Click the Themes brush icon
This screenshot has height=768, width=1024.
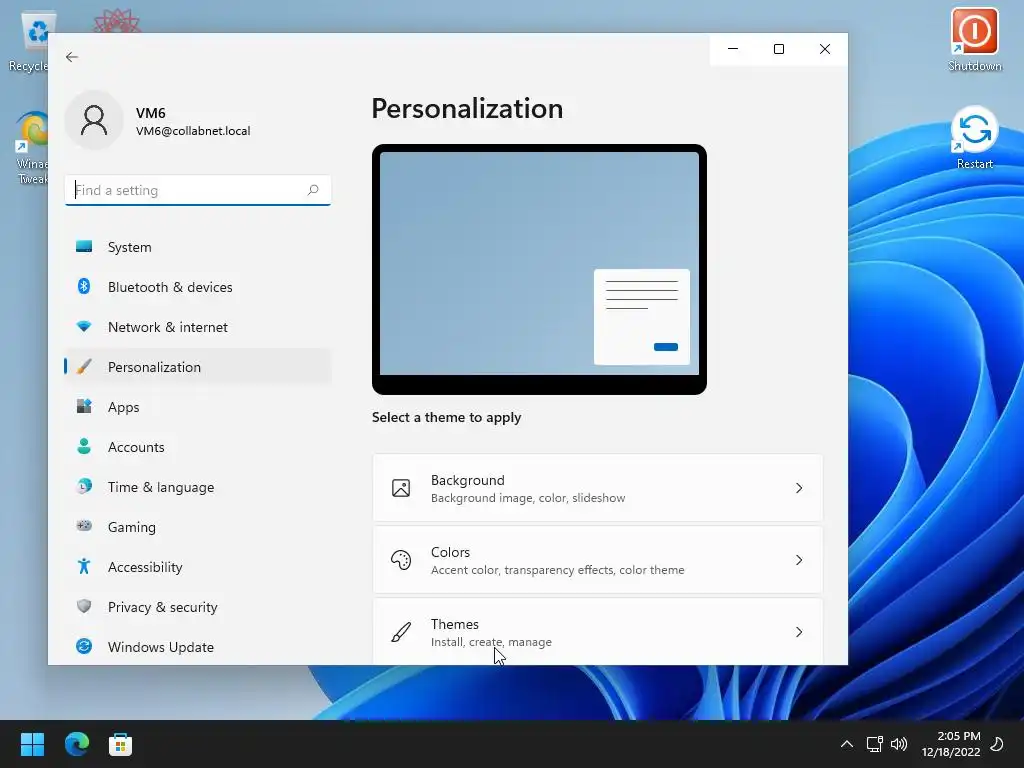(x=401, y=632)
